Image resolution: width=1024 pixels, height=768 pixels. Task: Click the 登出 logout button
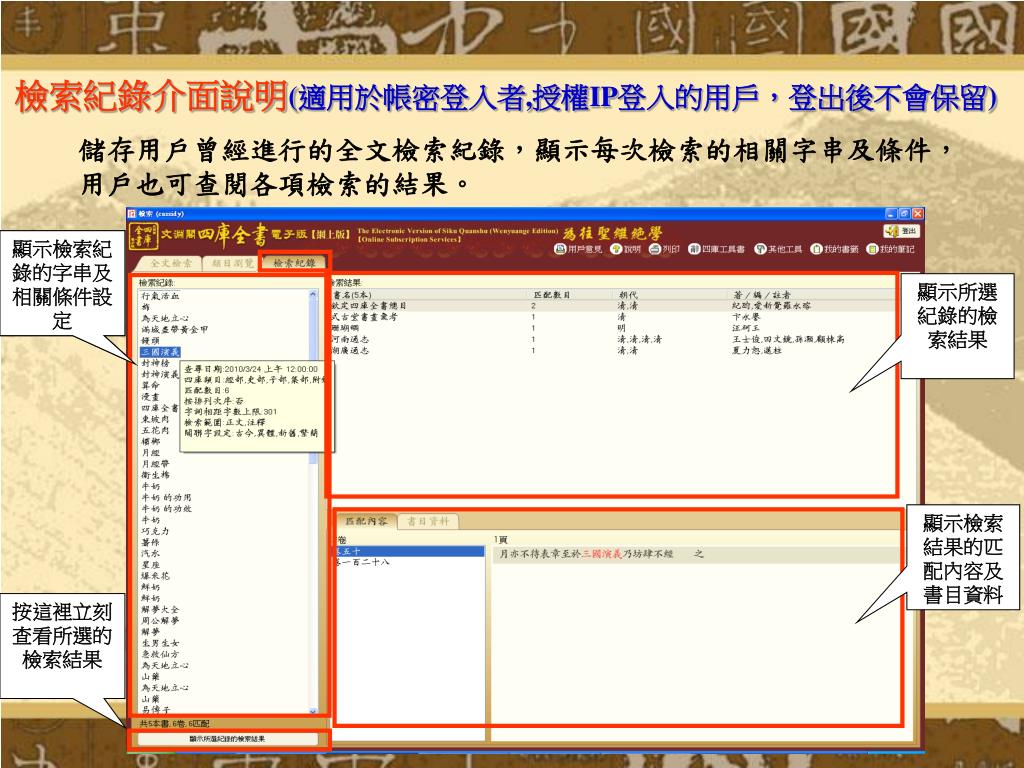click(x=901, y=231)
